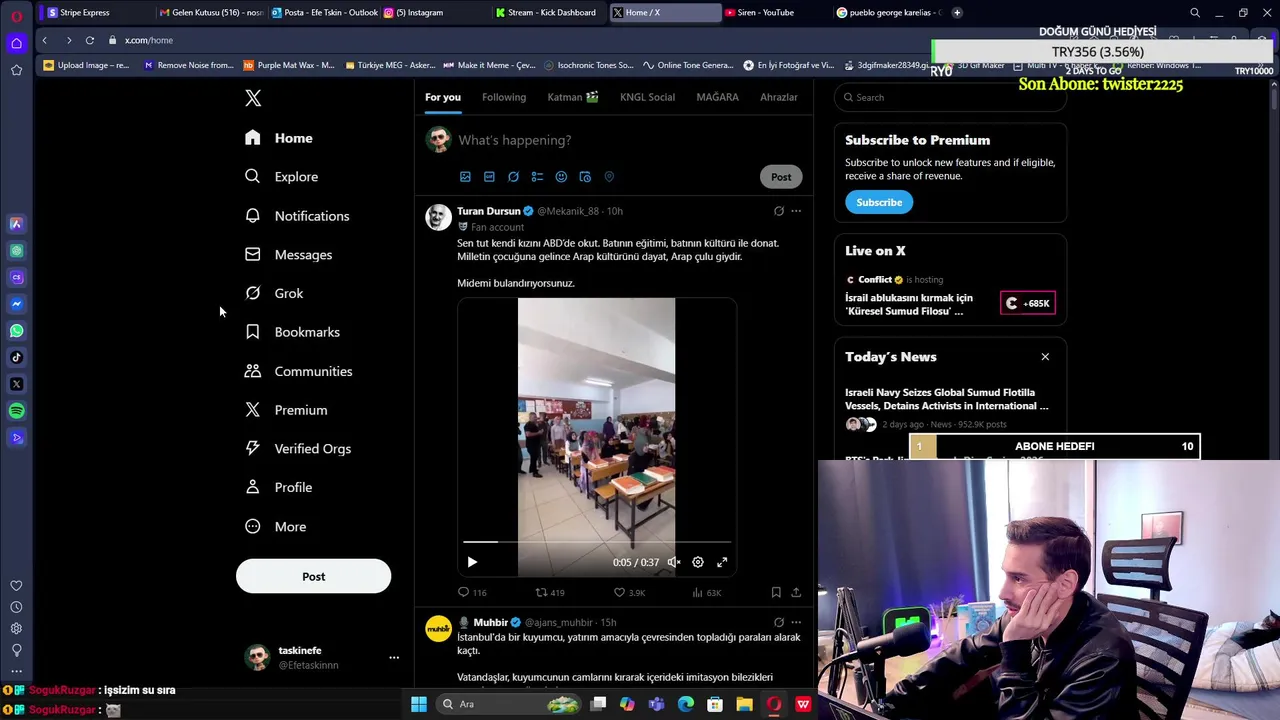Image resolution: width=1280 pixels, height=720 pixels.
Task: Reply to Turan Dursun's post
Action: [472, 593]
